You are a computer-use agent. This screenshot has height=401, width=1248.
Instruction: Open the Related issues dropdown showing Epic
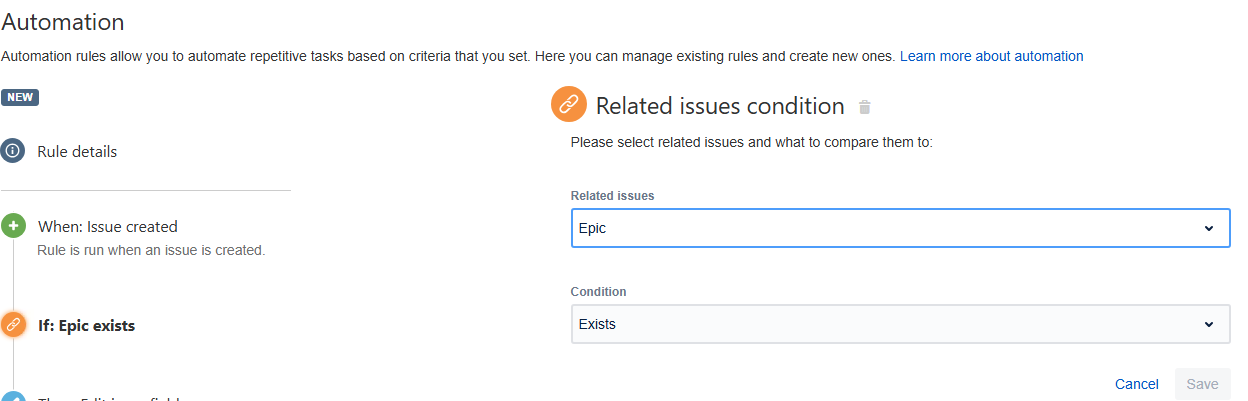coord(900,228)
